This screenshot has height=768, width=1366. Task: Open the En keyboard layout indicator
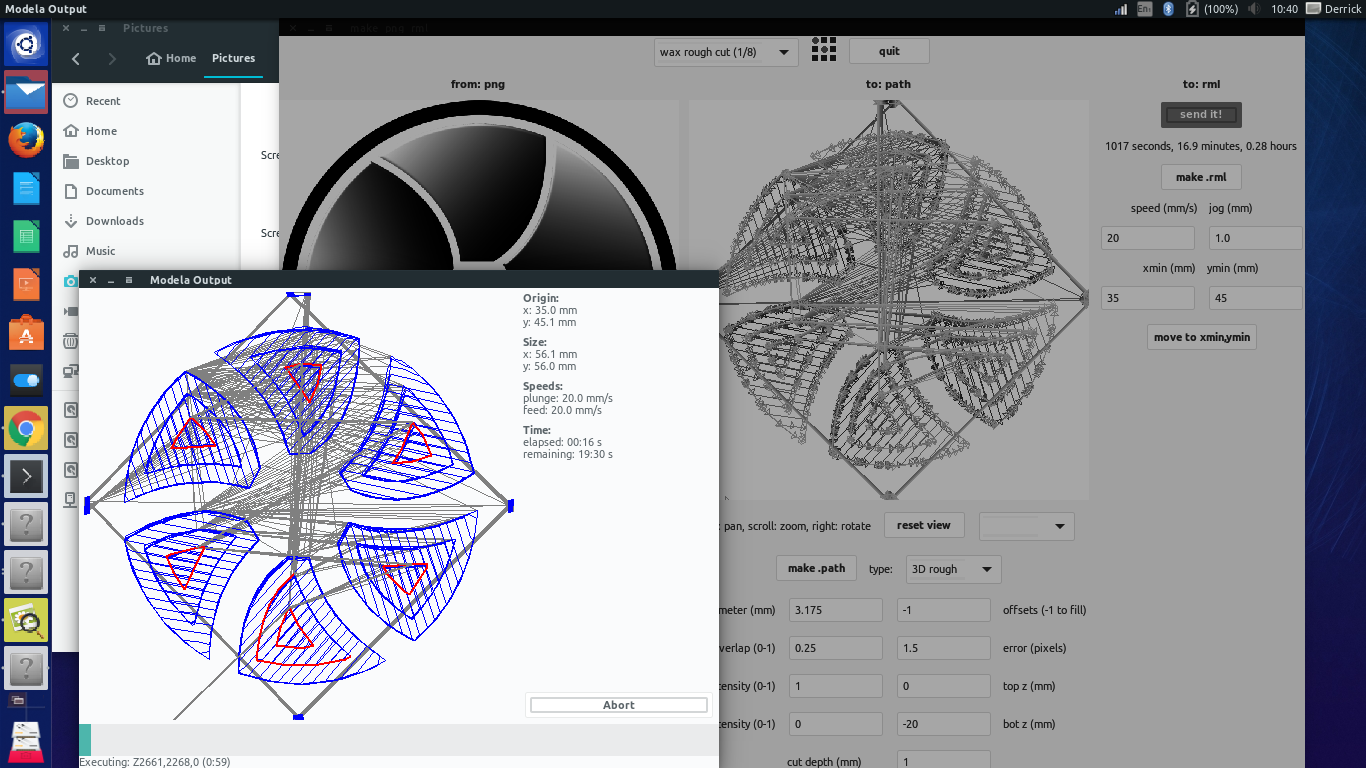(1145, 9)
